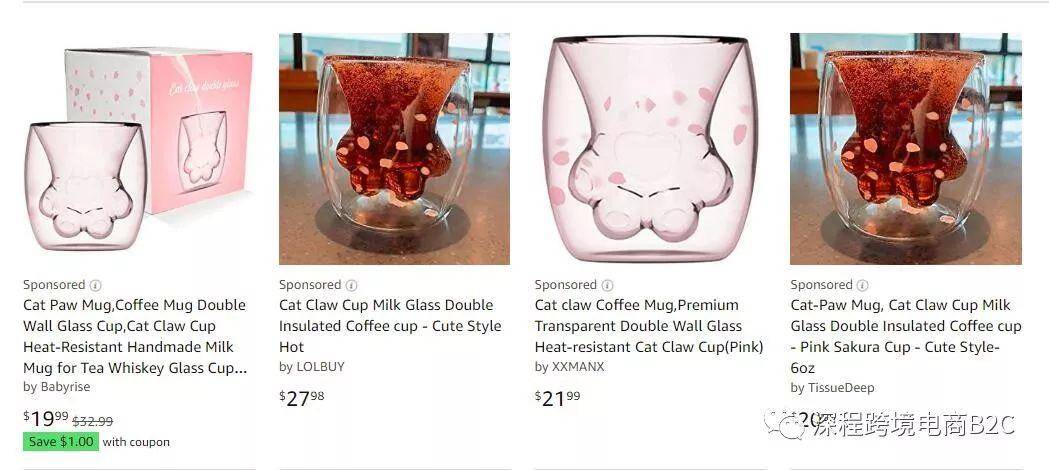Image resolution: width=1049 pixels, height=470 pixels.
Task: Open the Cat-Paw Mug Pink Sakura Cup title
Action: tap(906, 336)
